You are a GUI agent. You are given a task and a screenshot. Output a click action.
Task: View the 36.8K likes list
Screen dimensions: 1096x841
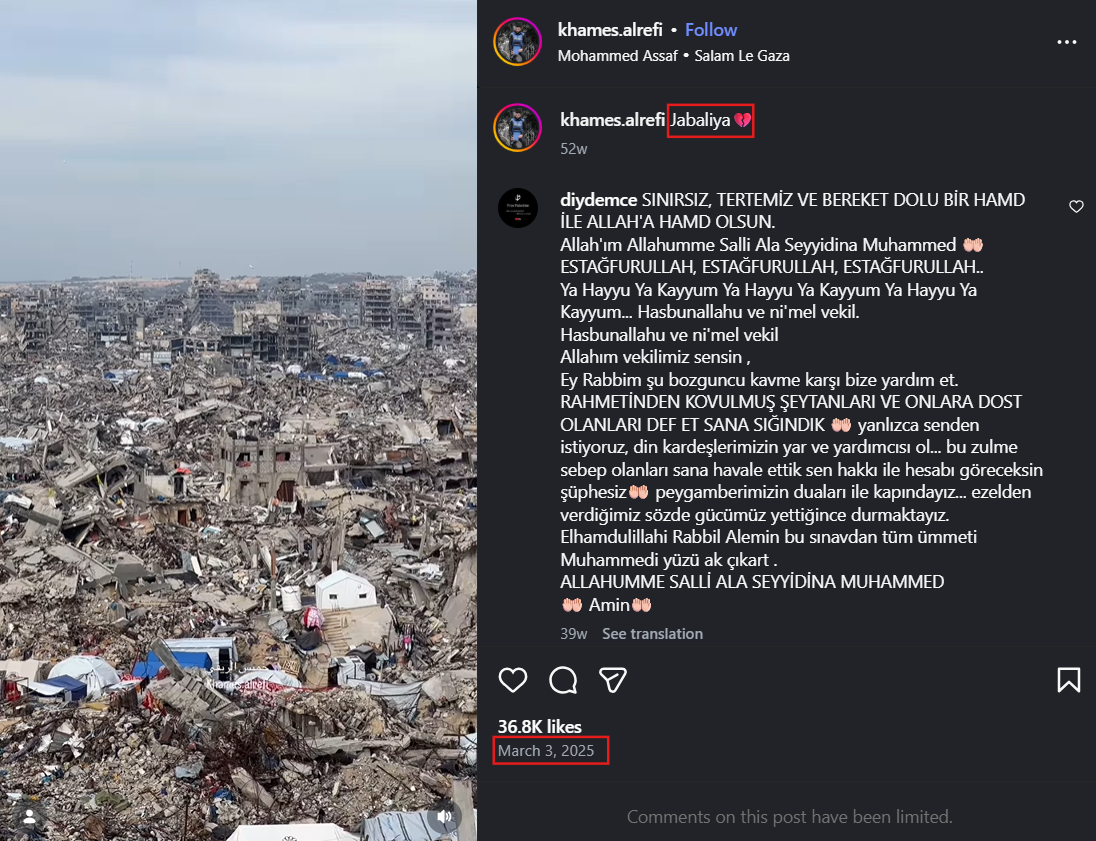coord(540,727)
